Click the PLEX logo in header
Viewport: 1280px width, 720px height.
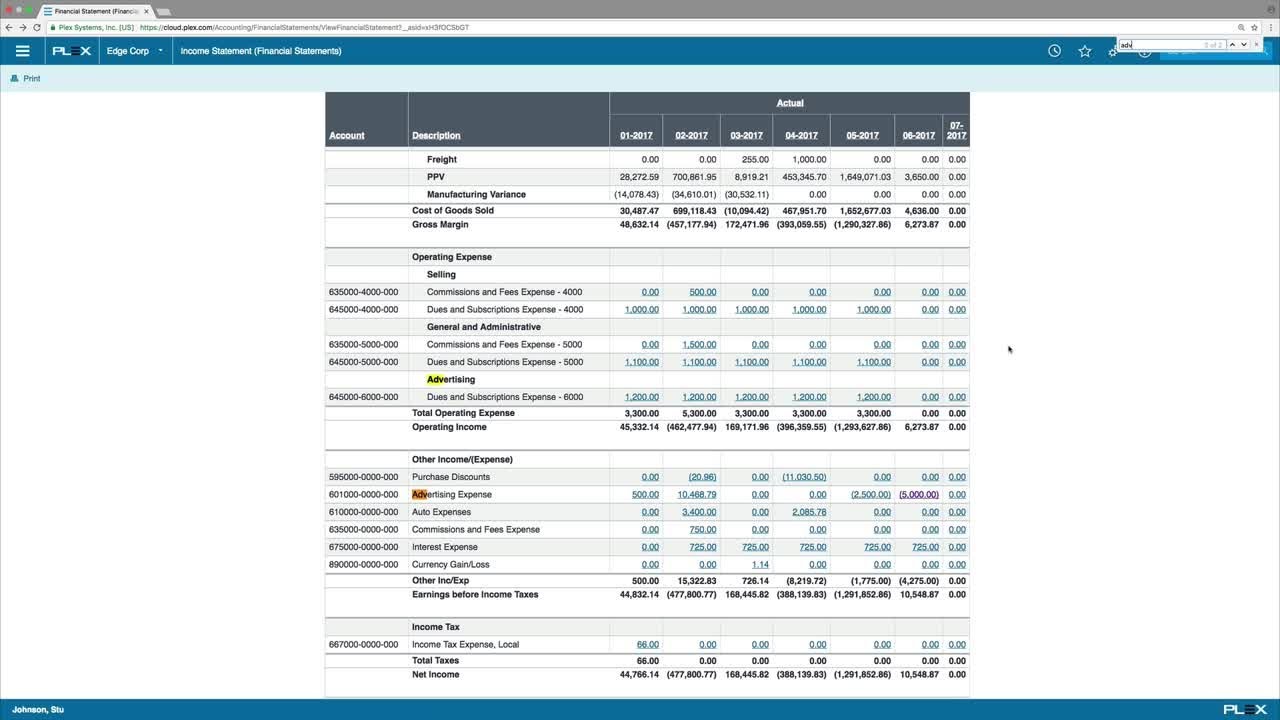click(x=72, y=51)
